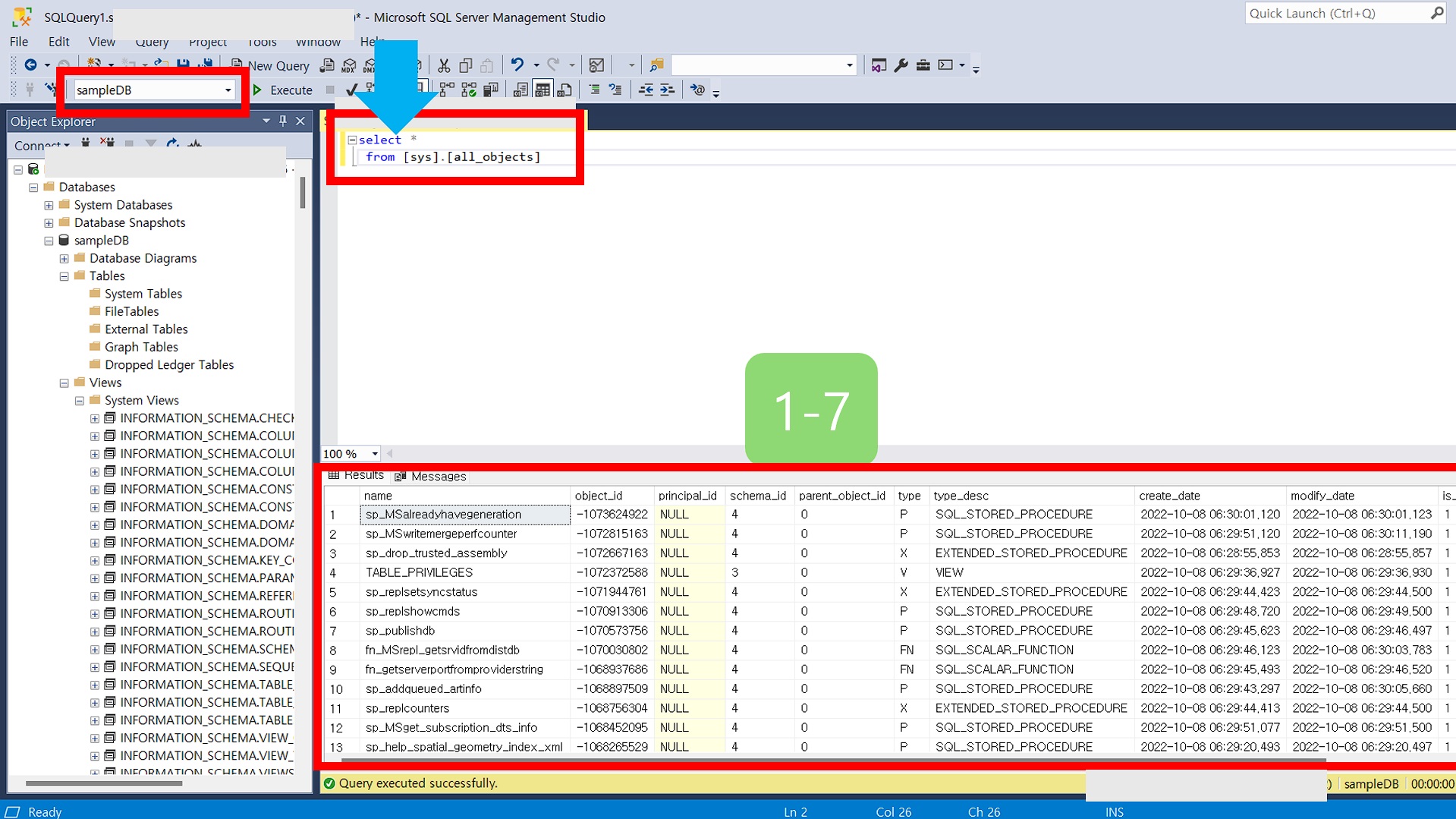
Task: Open the Object Explorer window position dropdown
Action: pos(266,121)
